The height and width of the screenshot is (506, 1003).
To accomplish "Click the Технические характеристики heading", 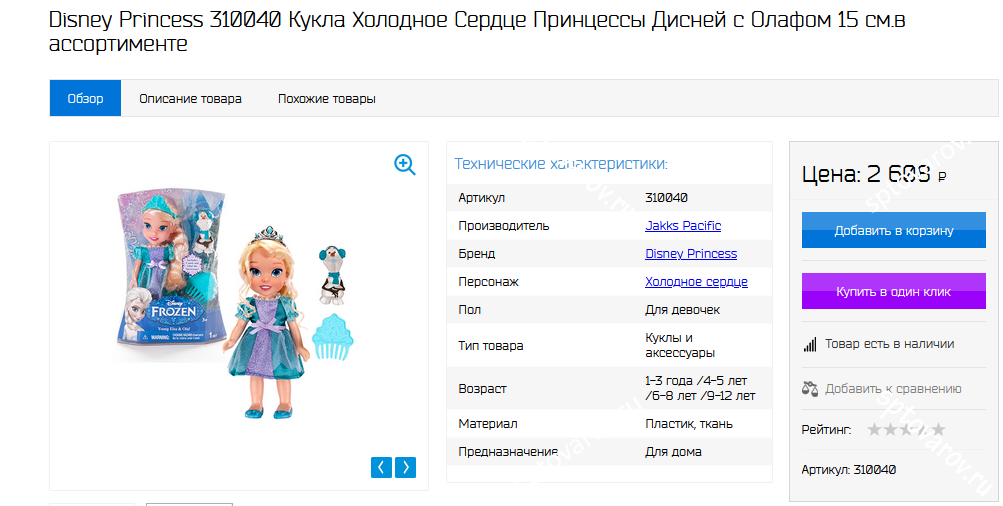I will coord(561,164).
